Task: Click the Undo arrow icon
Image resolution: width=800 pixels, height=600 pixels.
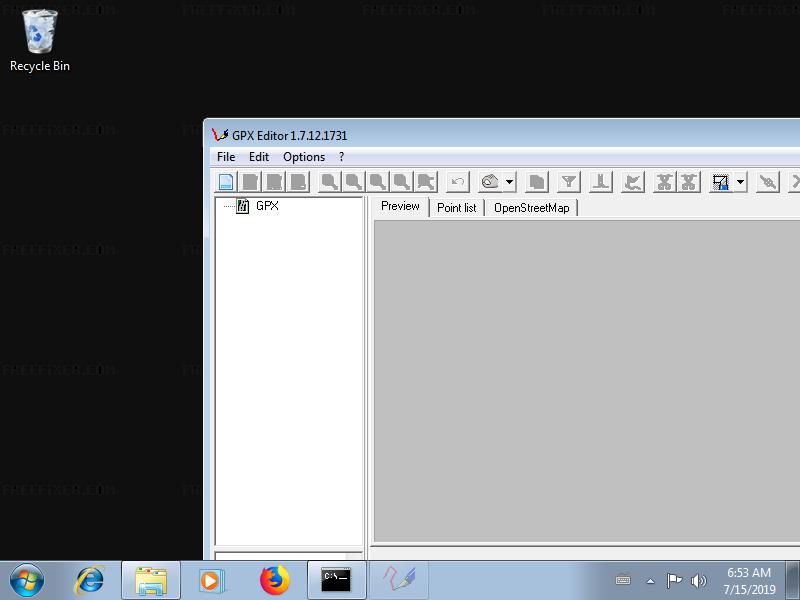Action: [458, 182]
